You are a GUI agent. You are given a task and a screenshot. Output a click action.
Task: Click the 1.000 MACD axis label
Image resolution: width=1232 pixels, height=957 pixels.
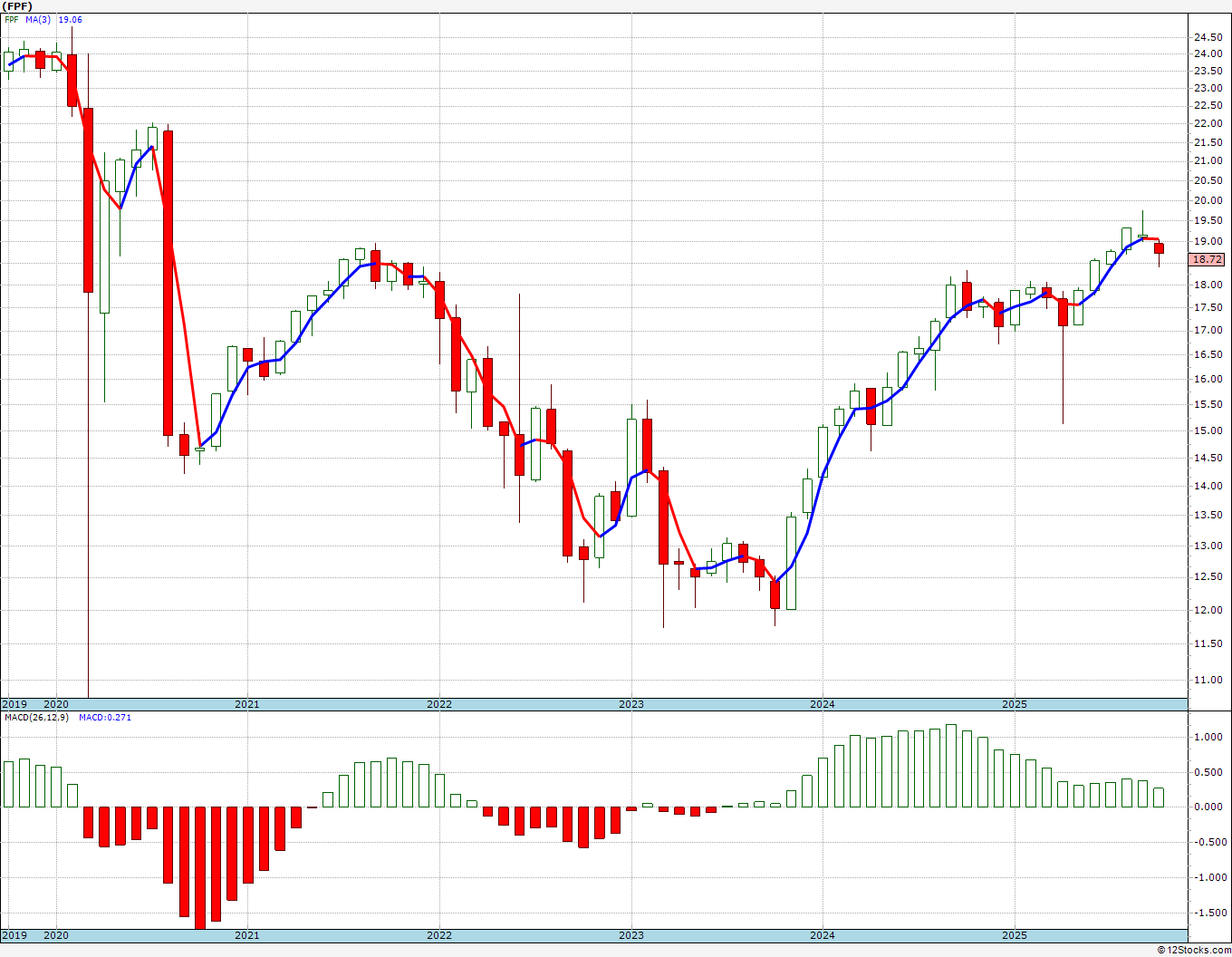click(1208, 738)
